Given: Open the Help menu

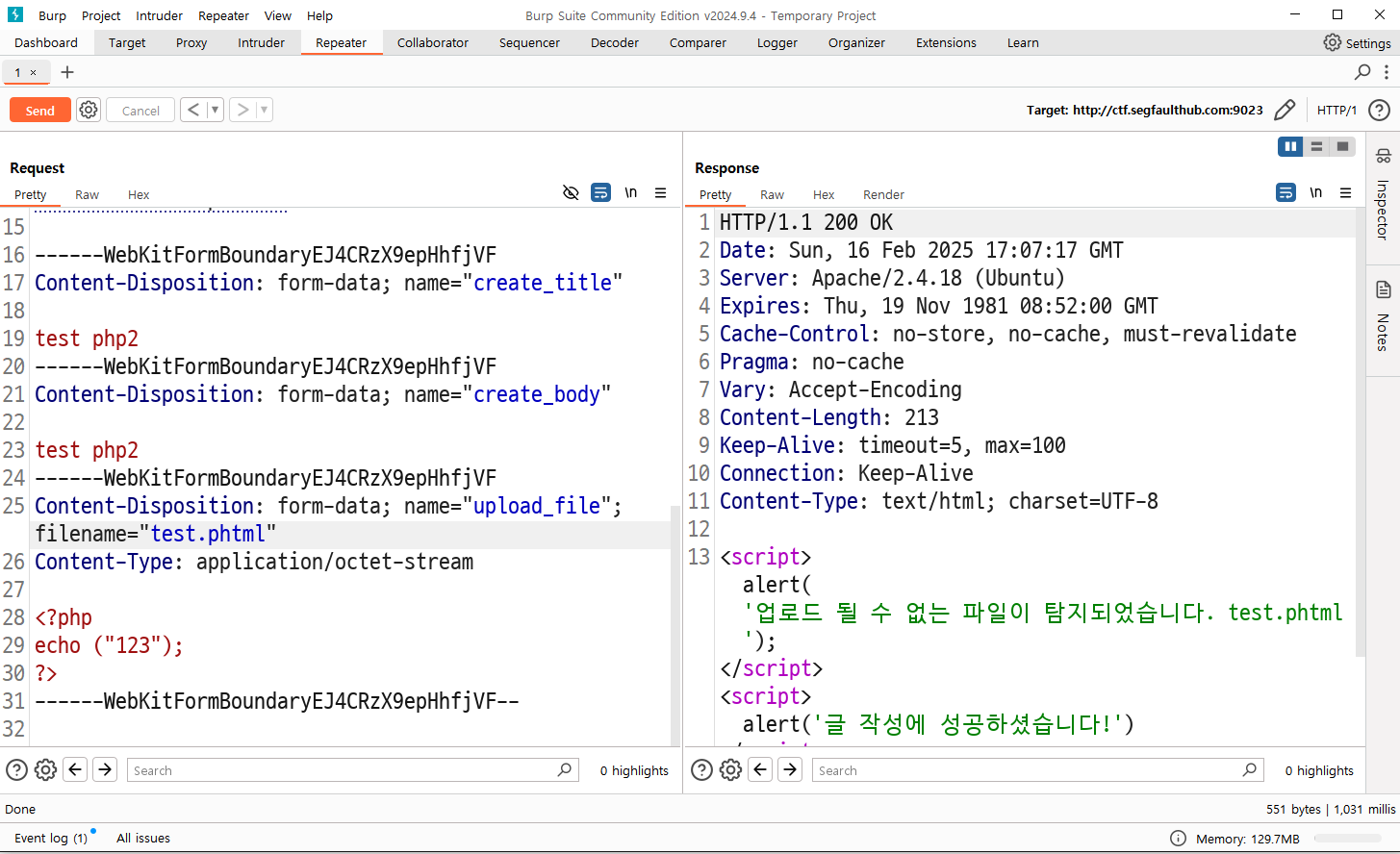Looking at the screenshot, I should [x=319, y=15].
